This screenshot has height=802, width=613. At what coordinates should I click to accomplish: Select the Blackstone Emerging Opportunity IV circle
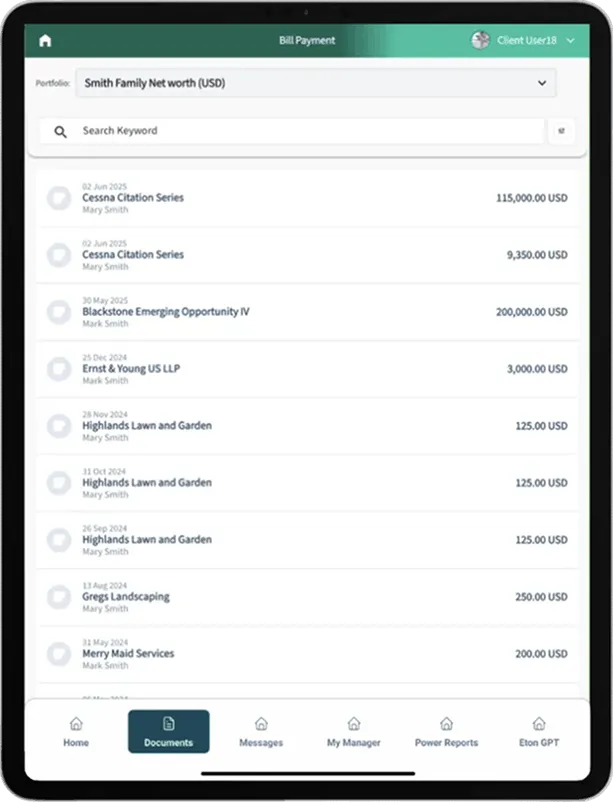59,312
